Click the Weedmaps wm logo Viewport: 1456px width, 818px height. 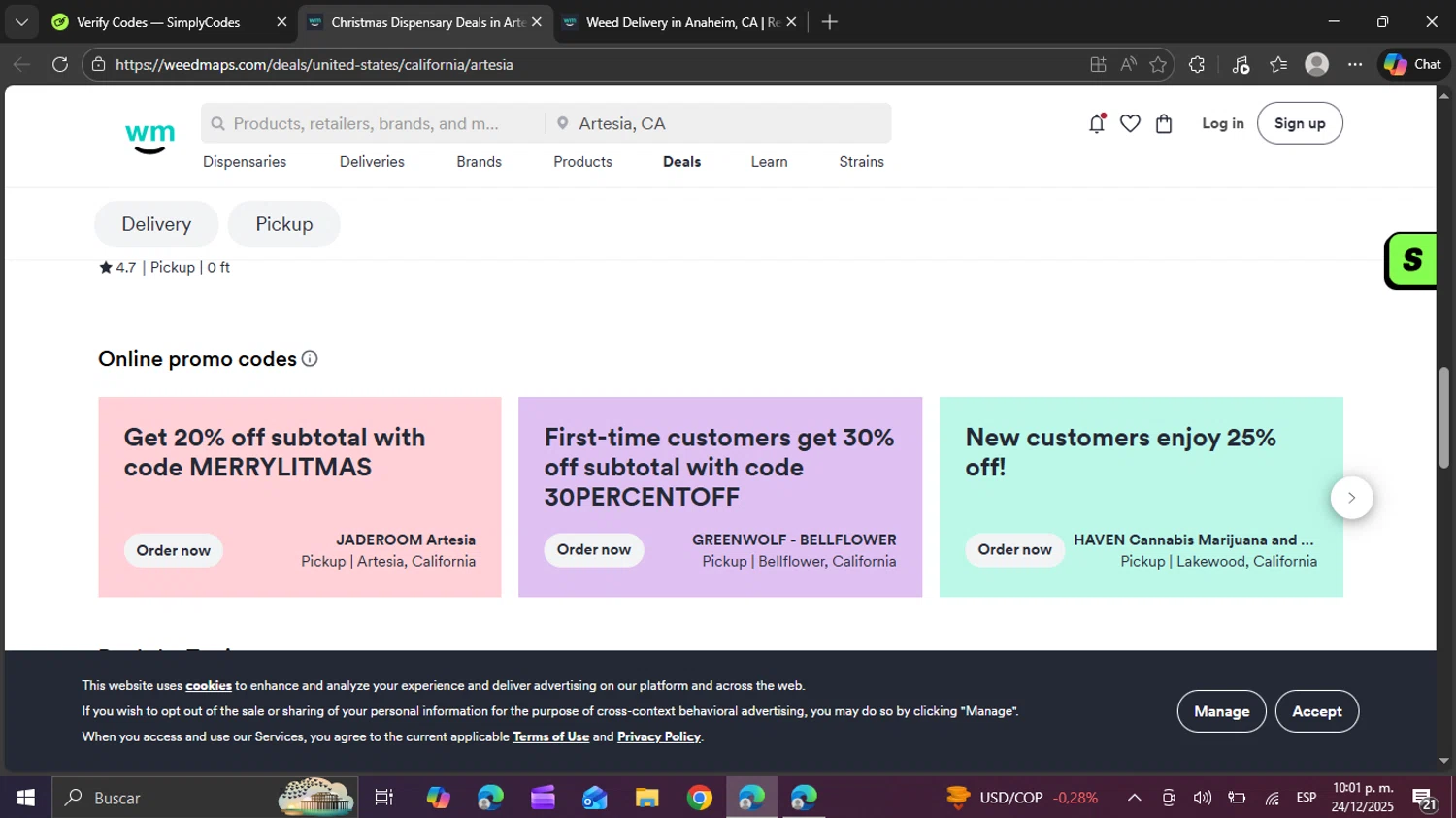pyautogui.click(x=150, y=138)
